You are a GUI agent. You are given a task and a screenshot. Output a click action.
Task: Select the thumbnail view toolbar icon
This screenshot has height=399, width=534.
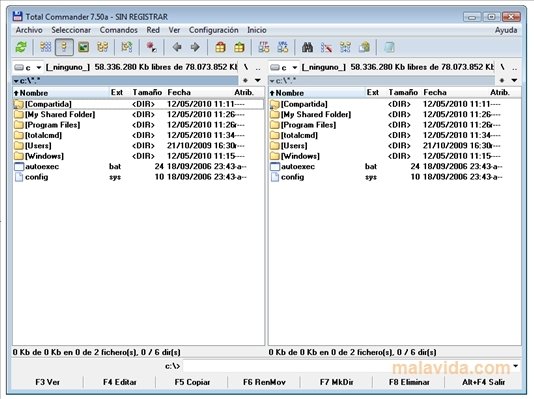[x=83, y=47]
